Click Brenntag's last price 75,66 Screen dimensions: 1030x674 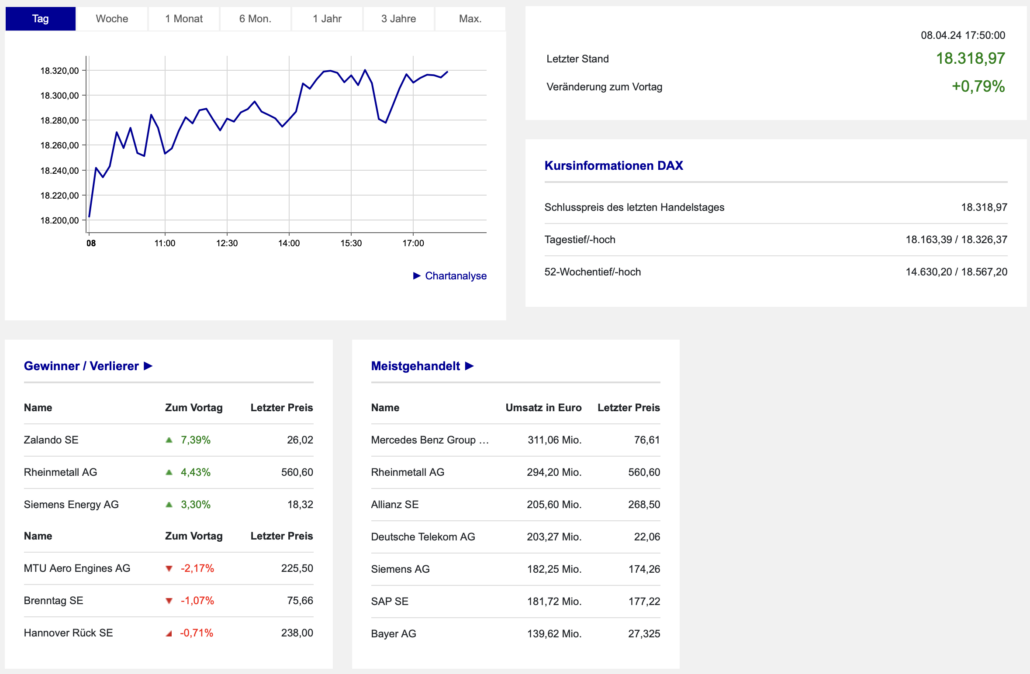pyautogui.click(x=300, y=600)
